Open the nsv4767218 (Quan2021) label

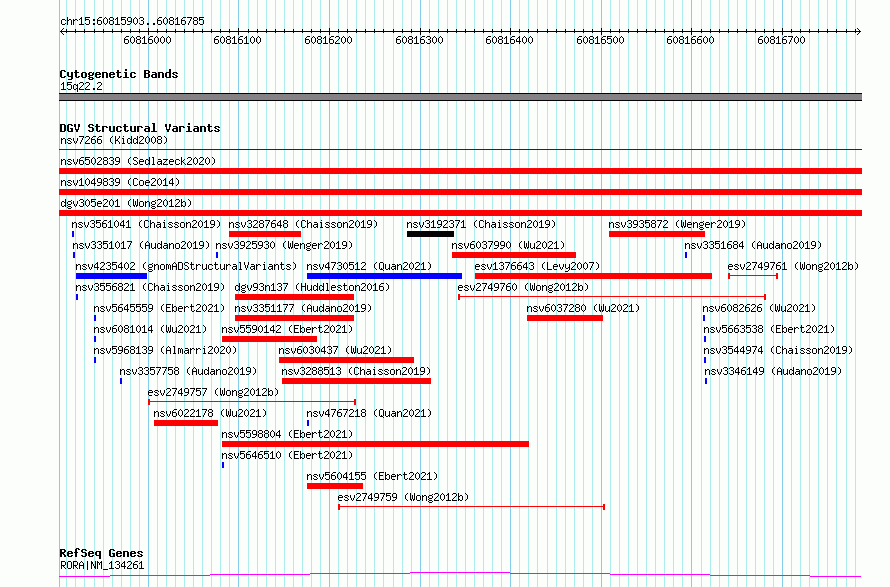coord(369,413)
